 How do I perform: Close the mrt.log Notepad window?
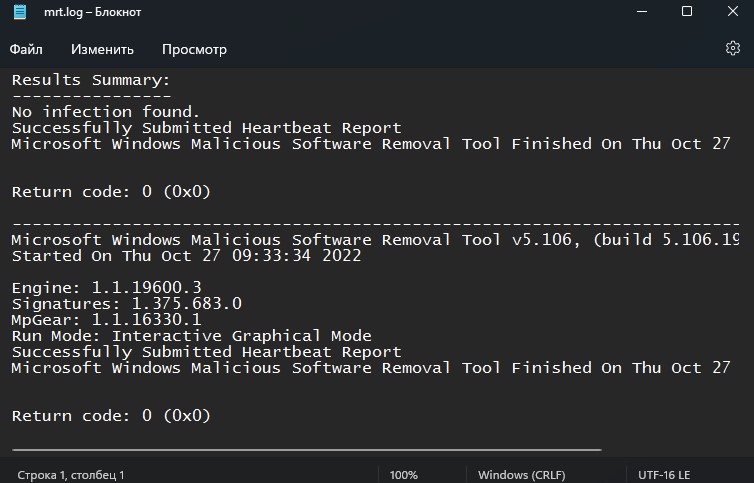click(x=732, y=12)
